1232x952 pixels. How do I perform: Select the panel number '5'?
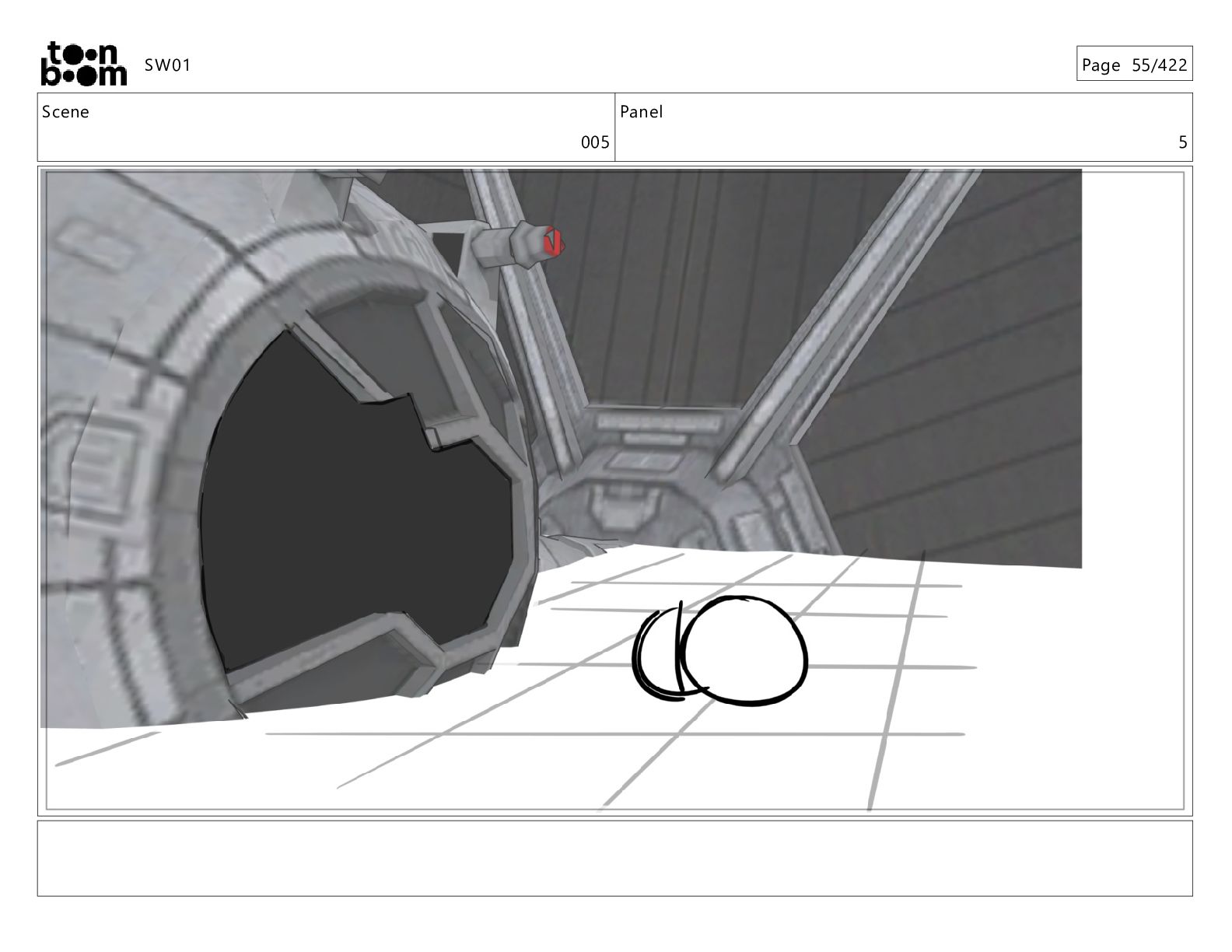1183,142
